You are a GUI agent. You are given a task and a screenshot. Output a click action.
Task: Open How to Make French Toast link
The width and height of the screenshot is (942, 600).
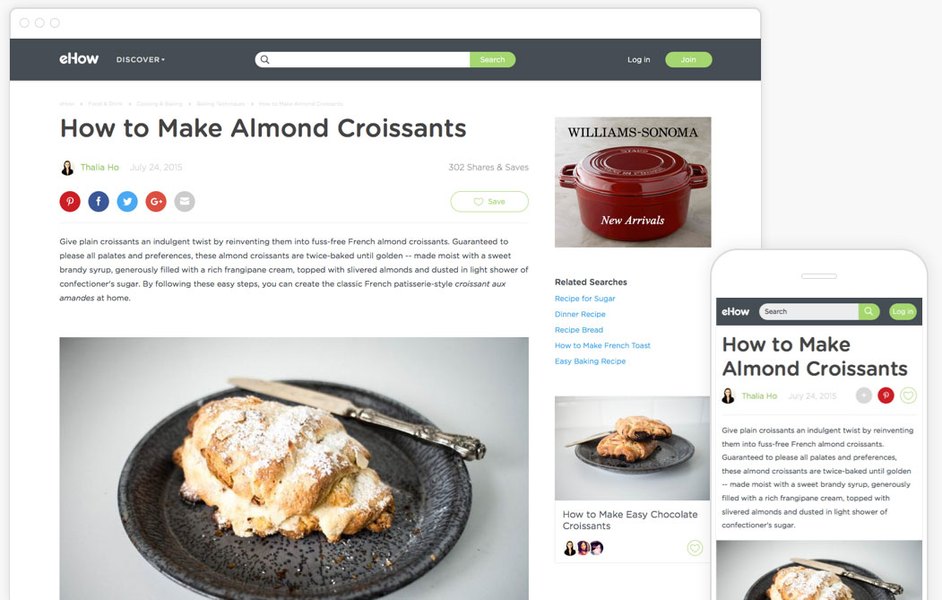pyautogui.click(x=603, y=345)
